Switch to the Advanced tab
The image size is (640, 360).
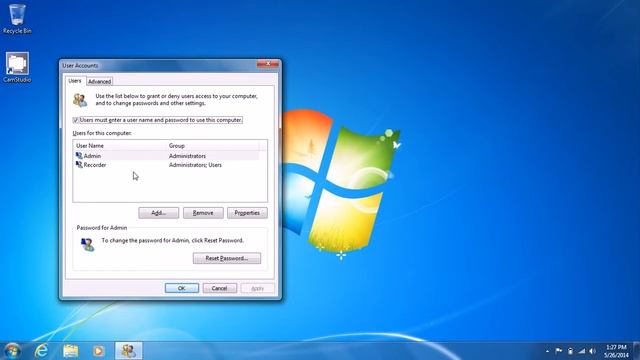click(x=99, y=82)
